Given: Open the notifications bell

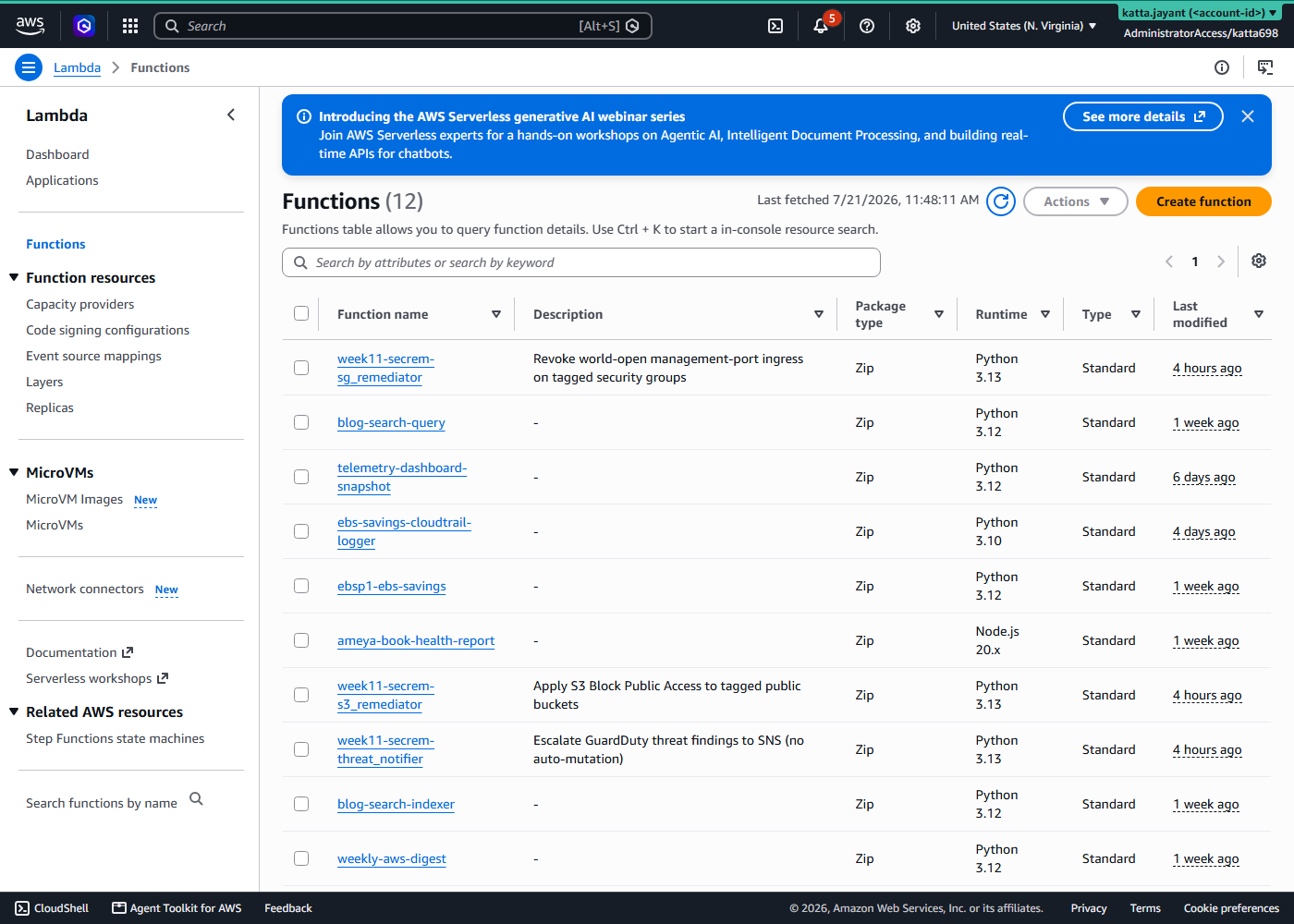Looking at the screenshot, I should point(821,26).
